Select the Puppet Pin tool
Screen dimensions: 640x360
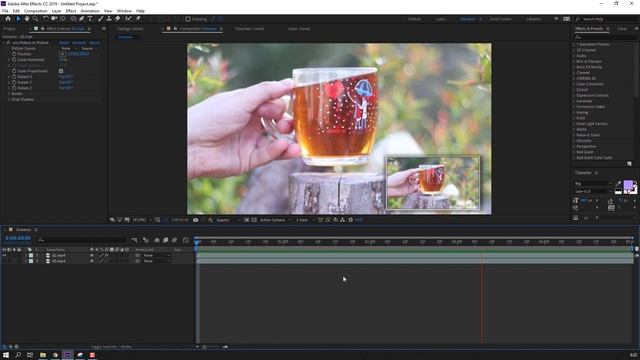[138, 19]
